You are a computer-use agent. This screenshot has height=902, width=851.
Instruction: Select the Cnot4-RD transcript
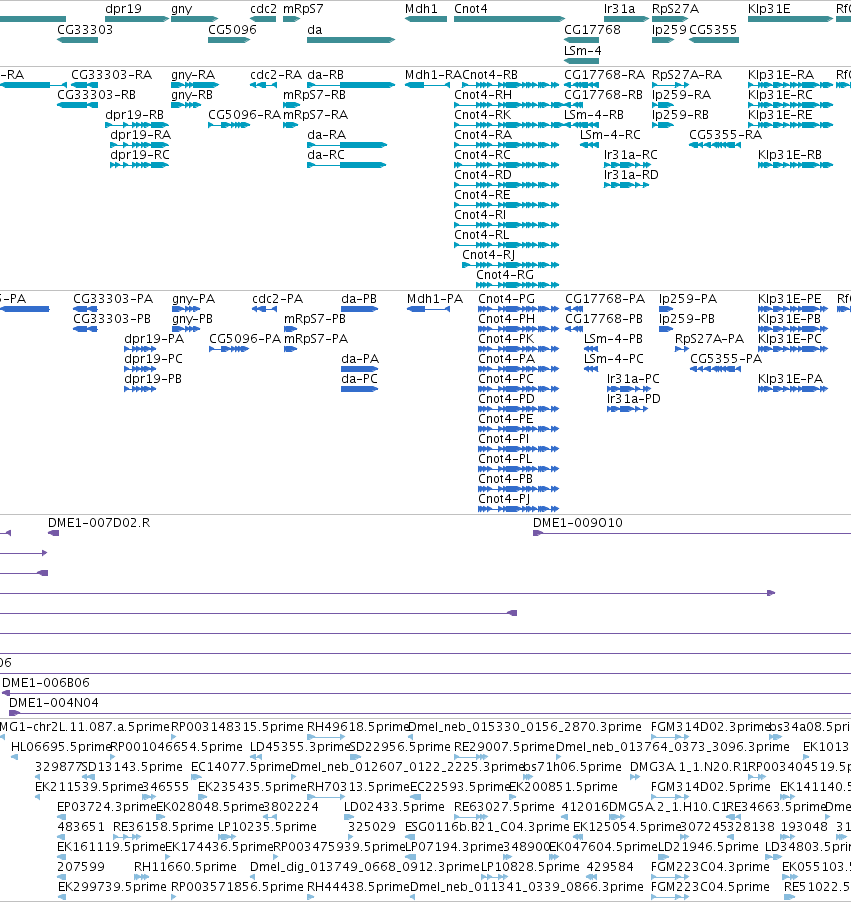coord(506,185)
